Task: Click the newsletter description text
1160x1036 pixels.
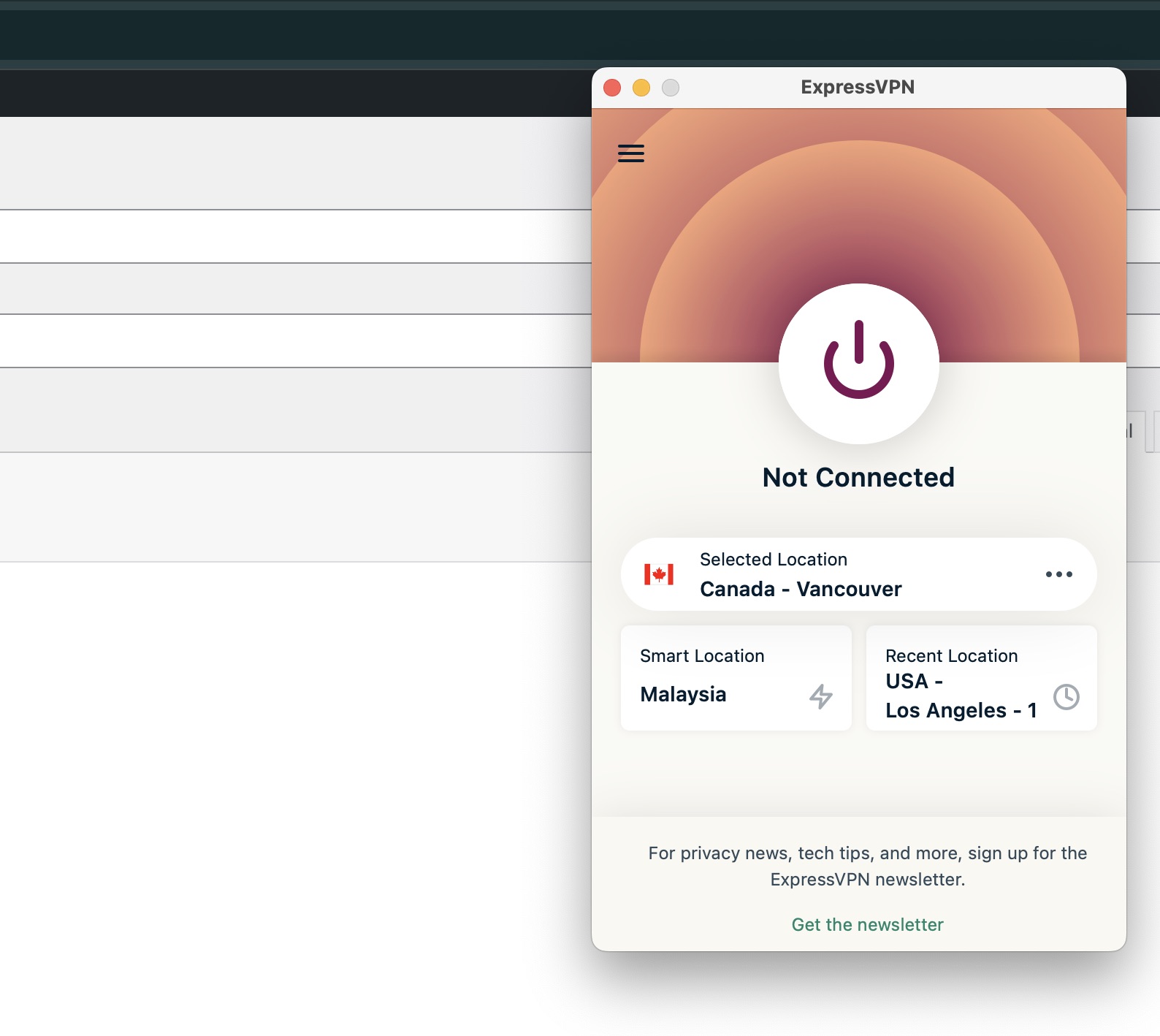Action: tap(868, 866)
